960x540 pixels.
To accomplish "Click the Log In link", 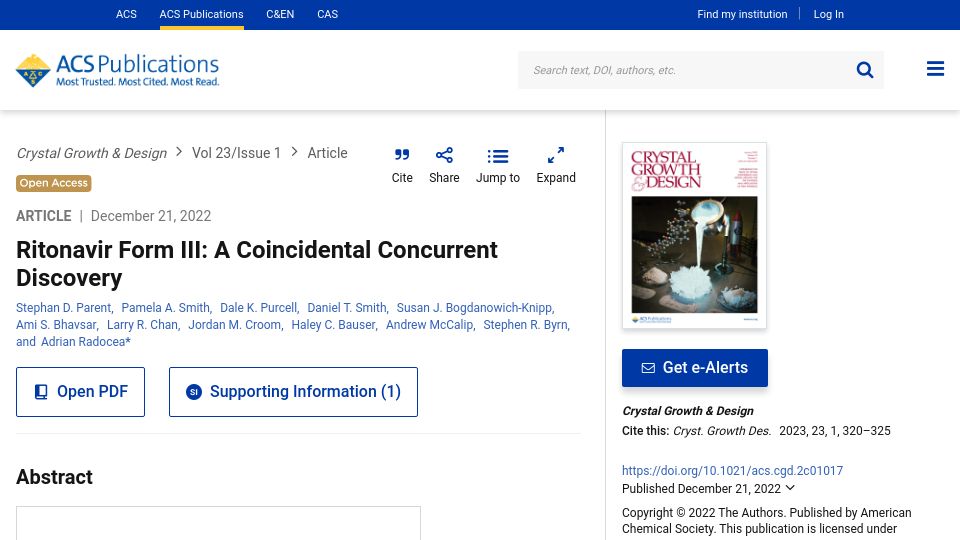I will pyautogui.click(x=828, y=14).
